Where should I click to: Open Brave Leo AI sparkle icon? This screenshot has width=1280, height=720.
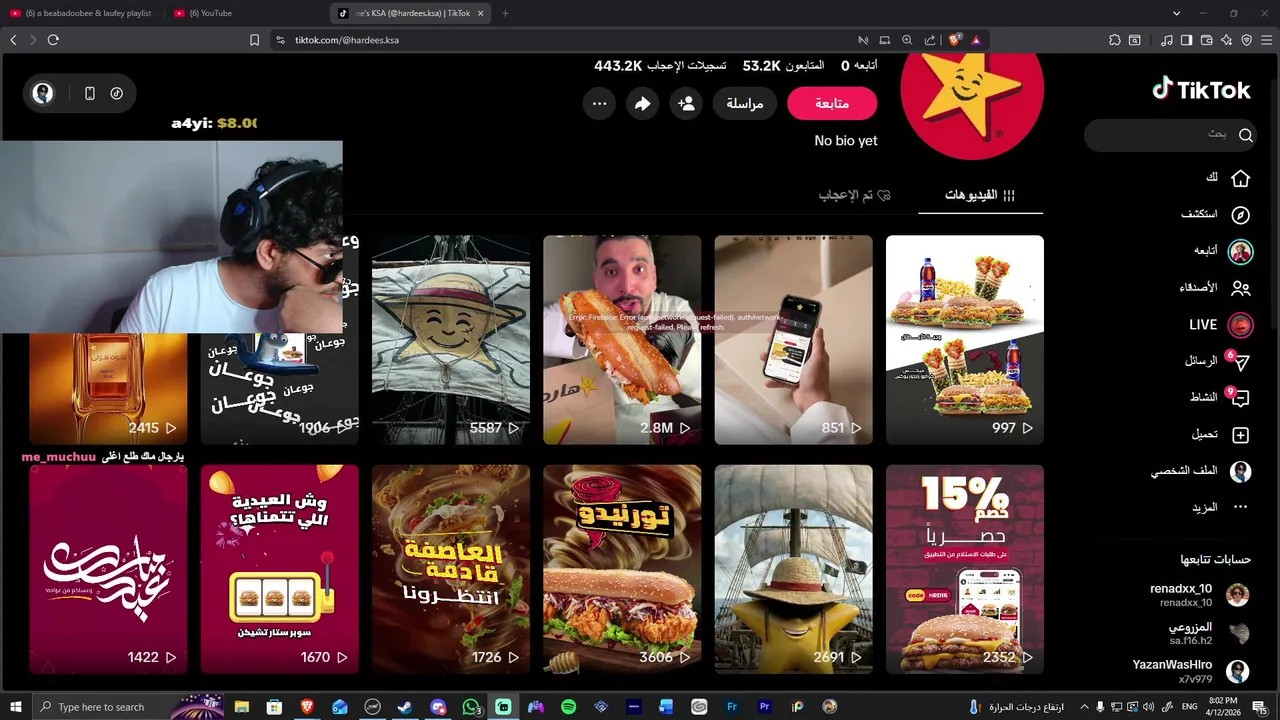[x=1226, y=40]
